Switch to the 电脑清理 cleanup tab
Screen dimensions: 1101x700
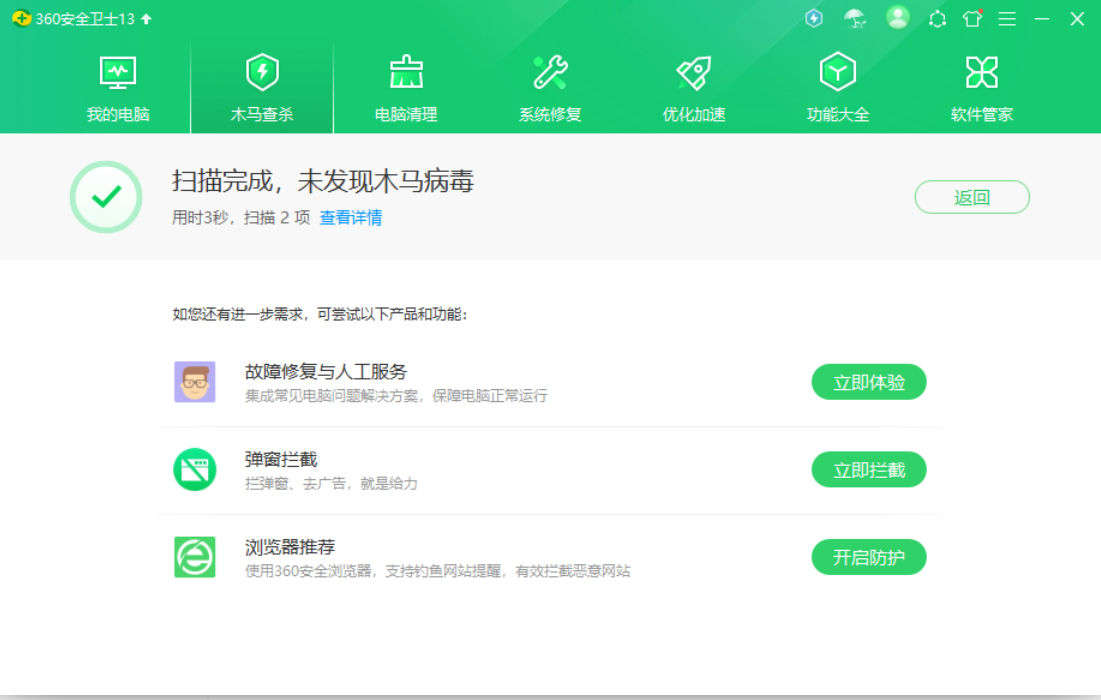[x=406, y=88]
